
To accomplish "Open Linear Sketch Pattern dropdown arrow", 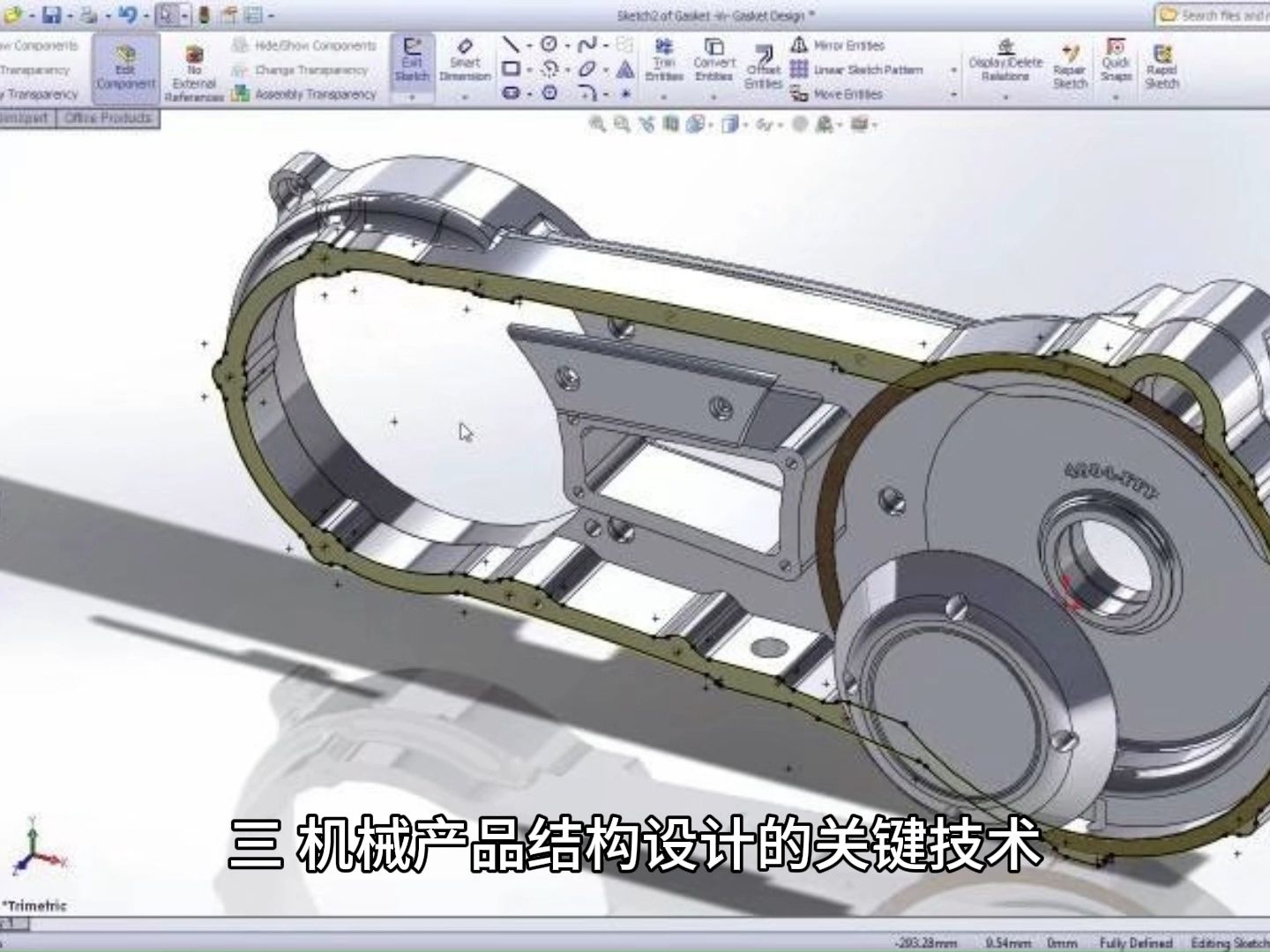I will click(954, 71).
